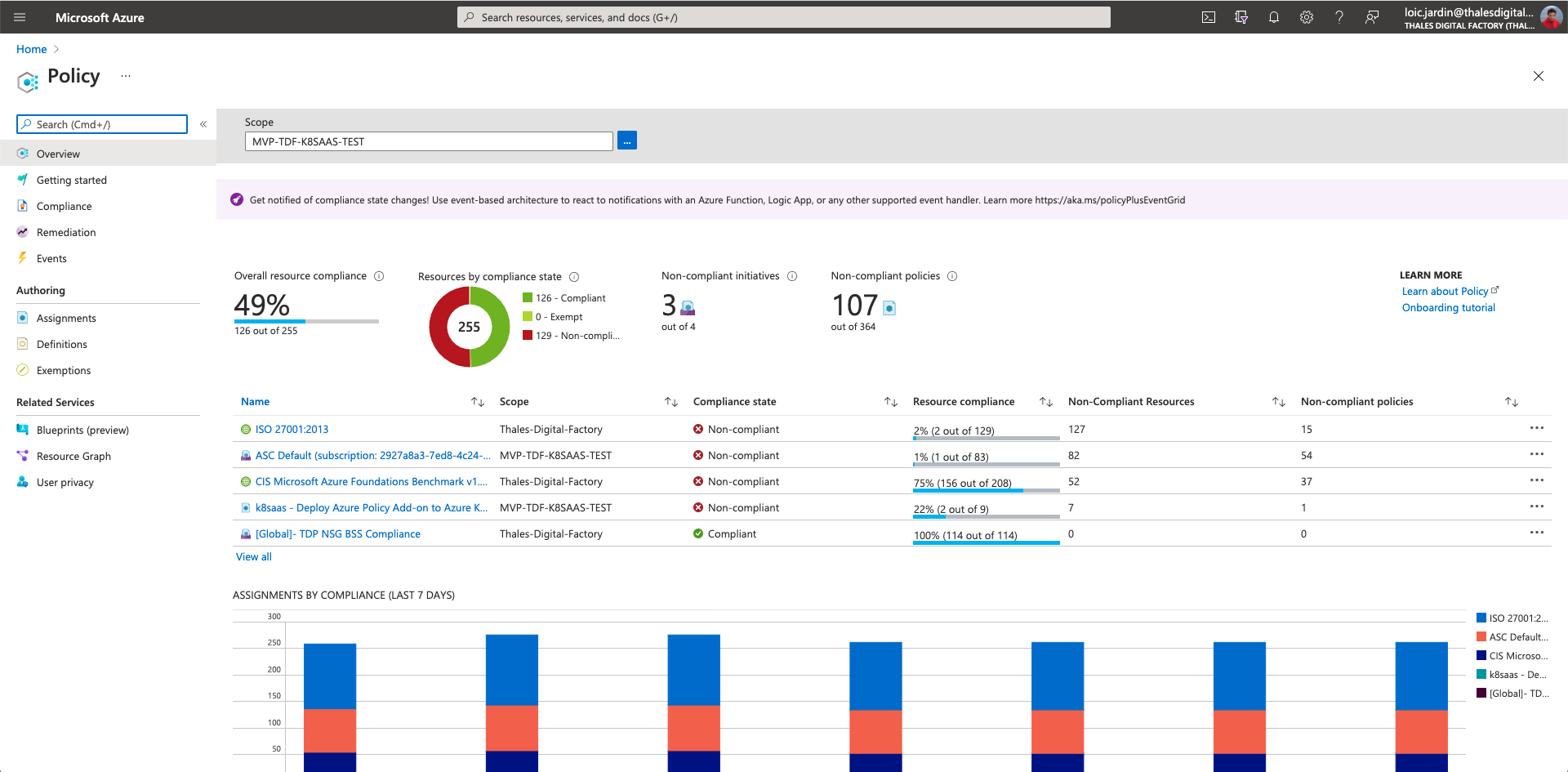Open the Help question mark

pyautogui.click(x=1339, y=17)
